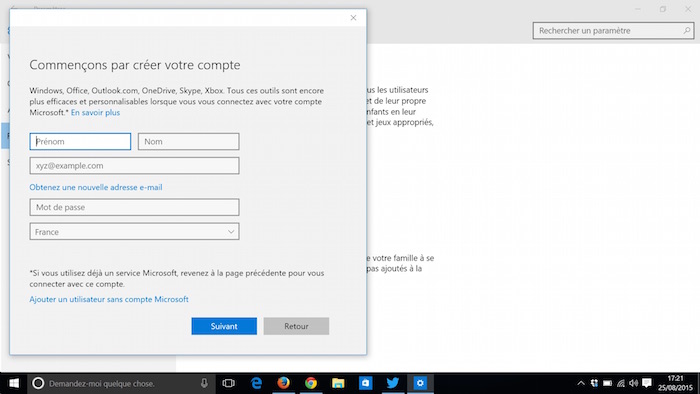The image size is (700, 394).
Task: Click the volume speaker tray icon
Action: click(634, 383)
